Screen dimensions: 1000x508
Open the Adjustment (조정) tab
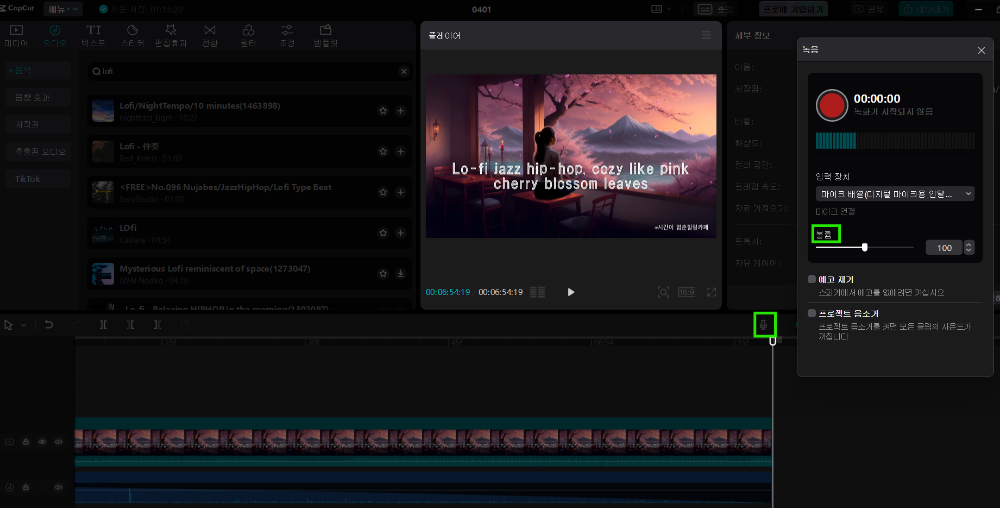click(287, 36)
